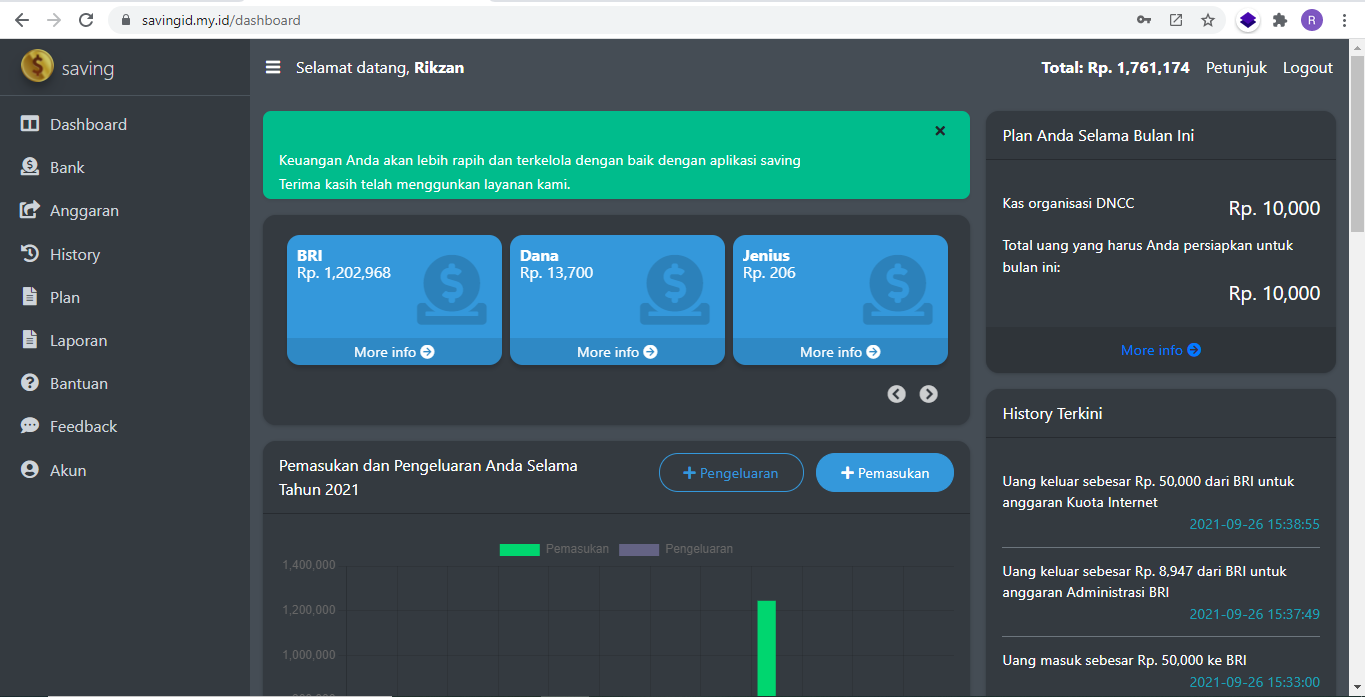The image size is (1365, 697).
Task: Click the blue Pemasukan button
Action: [x=885, y=473]
